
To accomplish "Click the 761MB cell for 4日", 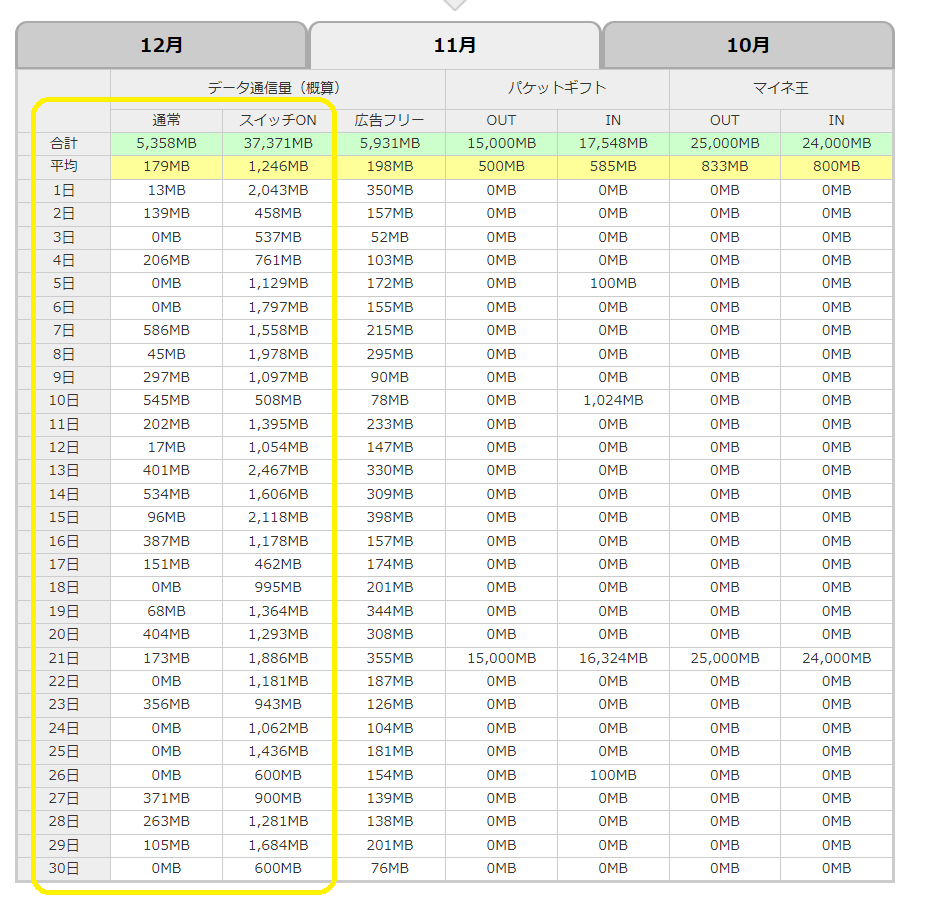I will 278,261.
